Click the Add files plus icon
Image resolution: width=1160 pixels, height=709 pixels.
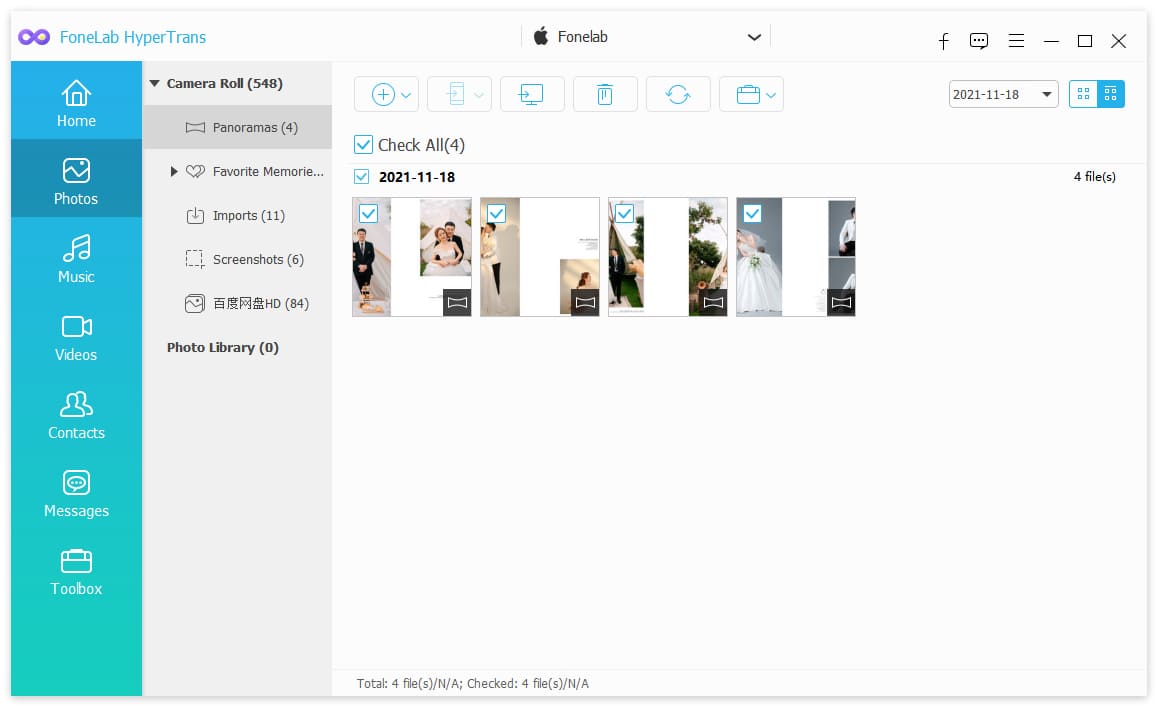382,95
